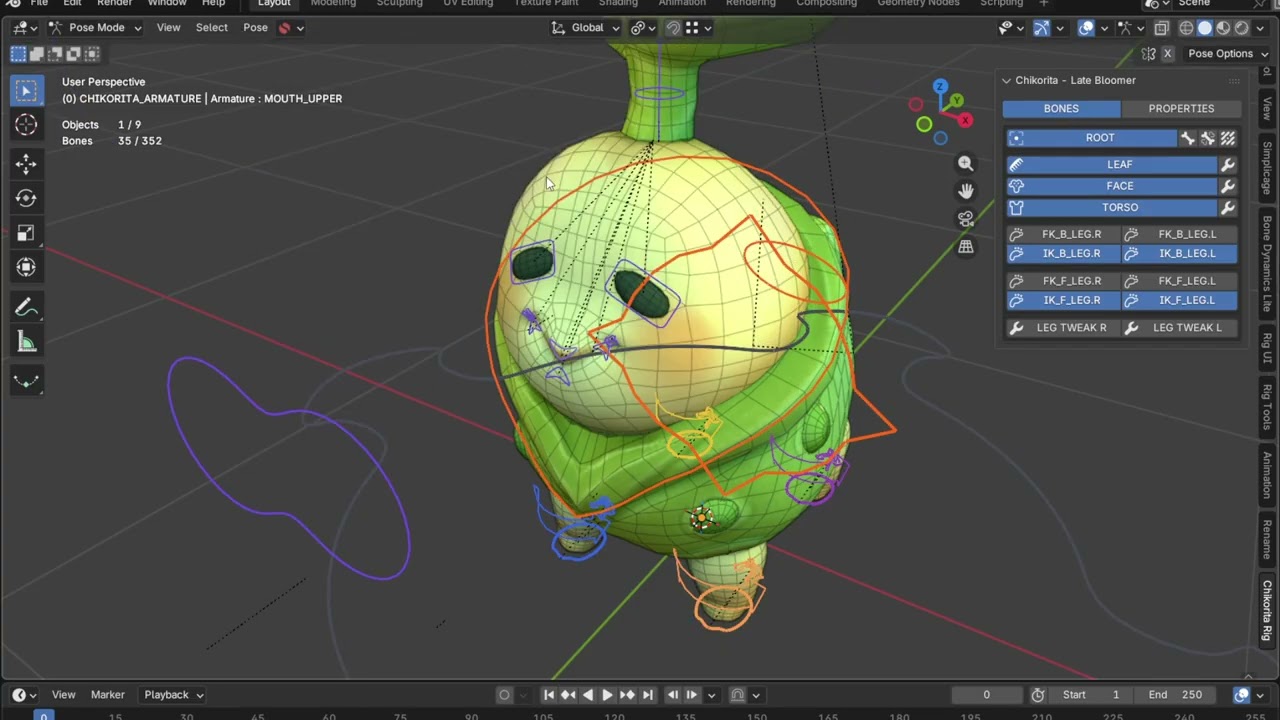Open wrench settings for FACE row

[x=1228, y=186]
